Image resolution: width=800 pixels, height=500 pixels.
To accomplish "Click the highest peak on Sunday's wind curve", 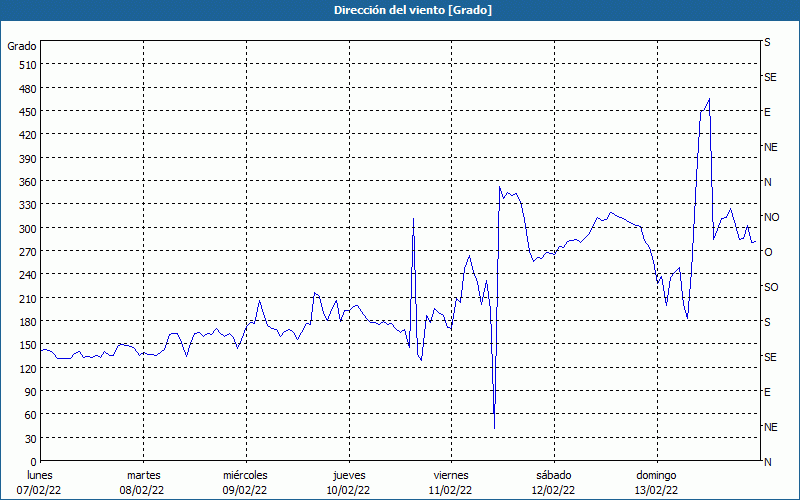I will coord(709,99).
